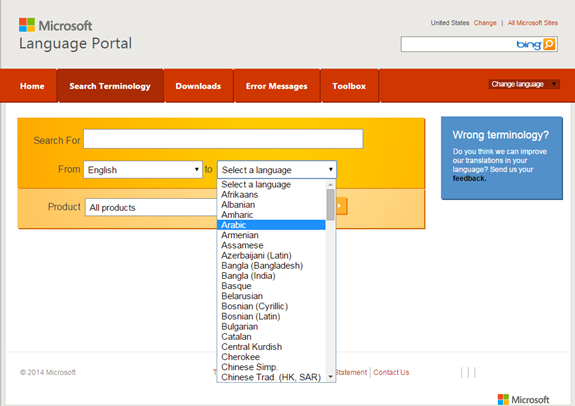Pick Catalan from the list
Image resolution: width=575 pixels, height=406 pixels.
(271, 337)
